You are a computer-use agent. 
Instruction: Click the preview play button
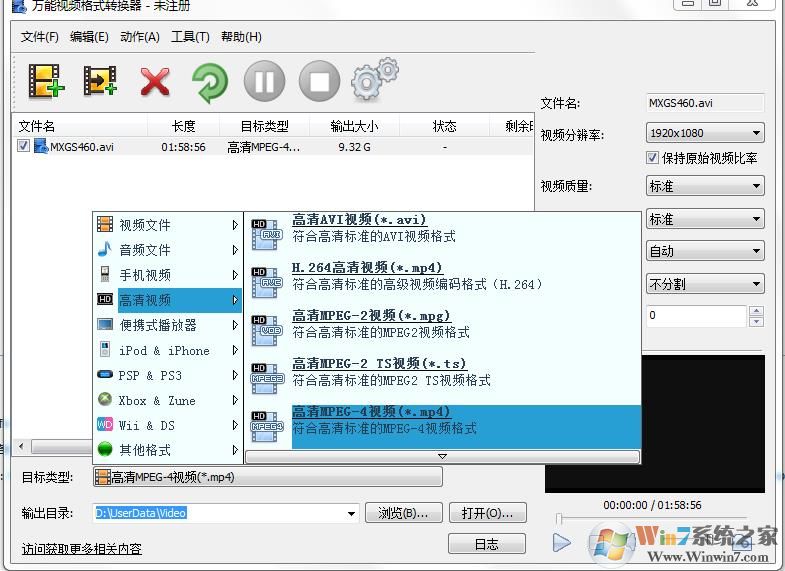pos(561,542)
